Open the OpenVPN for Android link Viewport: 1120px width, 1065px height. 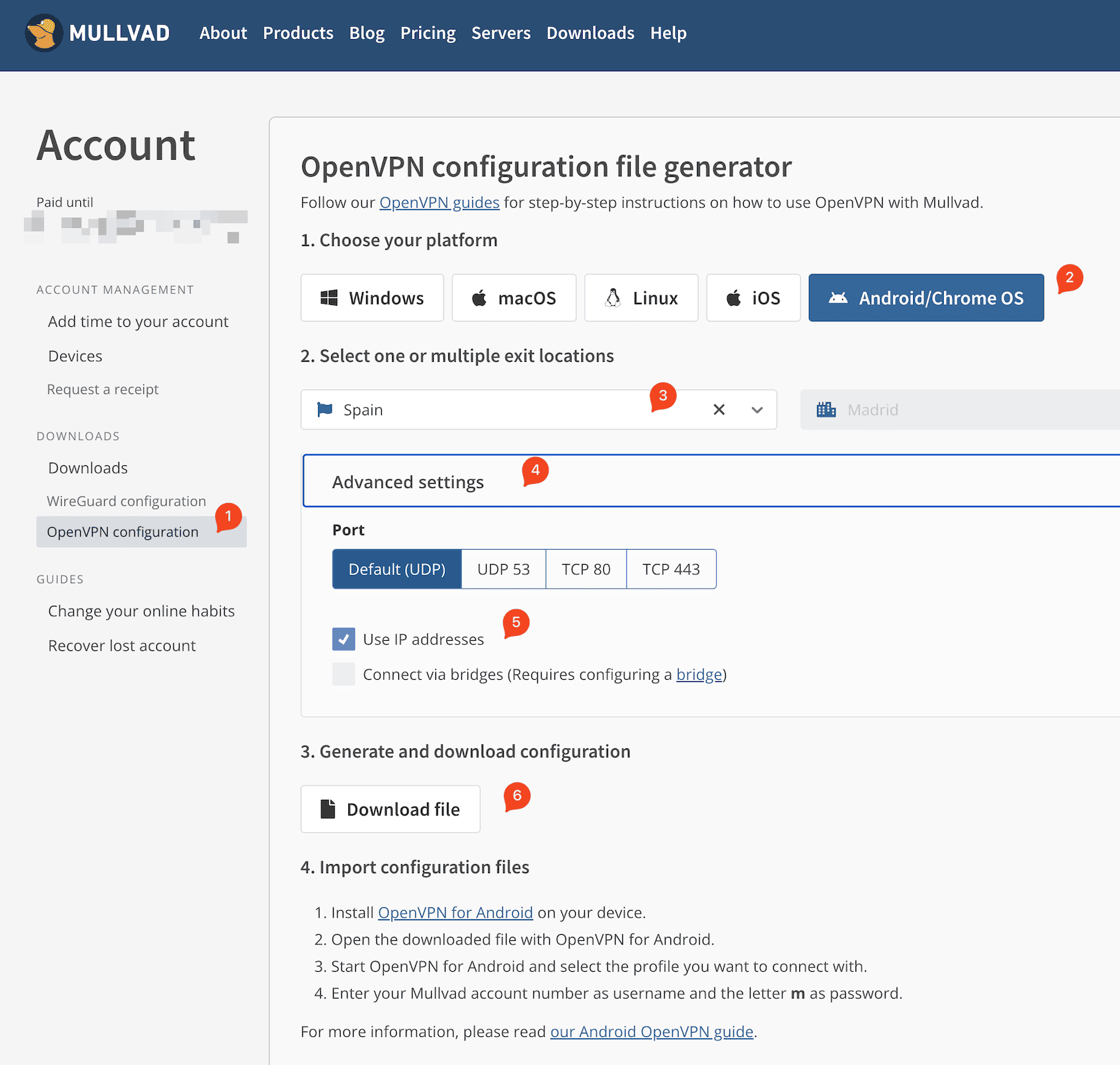455,913
